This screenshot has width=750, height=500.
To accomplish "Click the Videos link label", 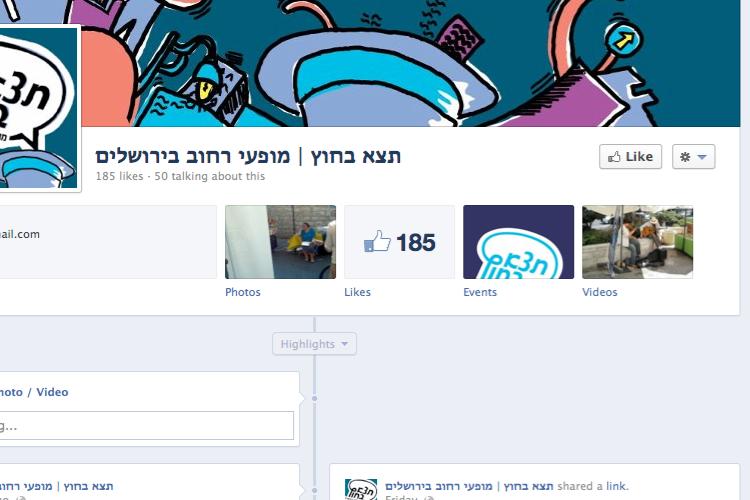I will tap(600, 292).
